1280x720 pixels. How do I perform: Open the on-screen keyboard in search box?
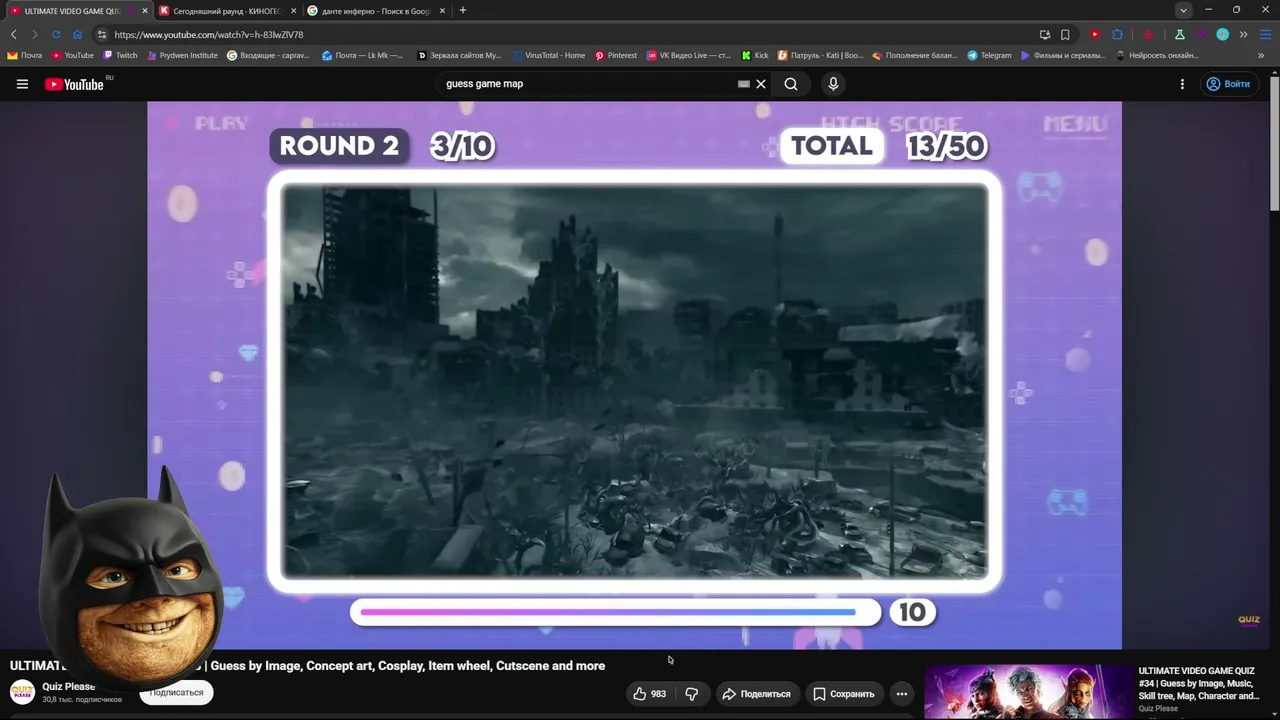click(x=743, y=84)
